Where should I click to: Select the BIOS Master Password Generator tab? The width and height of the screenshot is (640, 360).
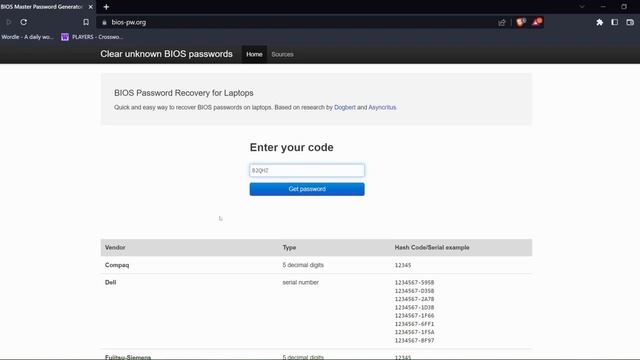(x=42, y=7)
